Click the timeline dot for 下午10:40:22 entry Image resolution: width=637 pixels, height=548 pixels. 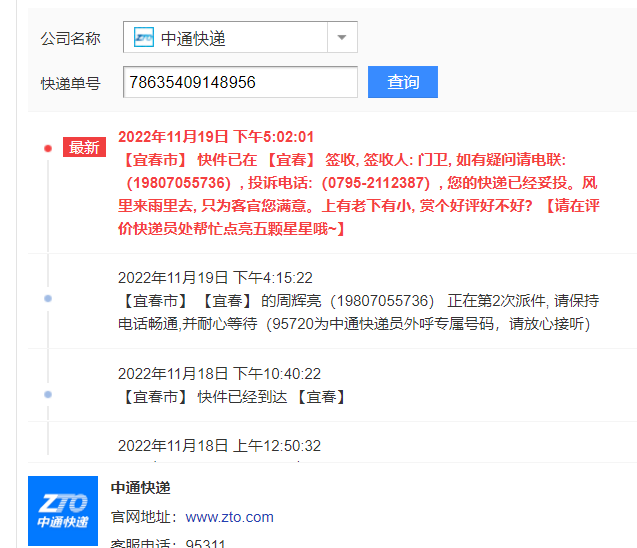pos(48,394)
